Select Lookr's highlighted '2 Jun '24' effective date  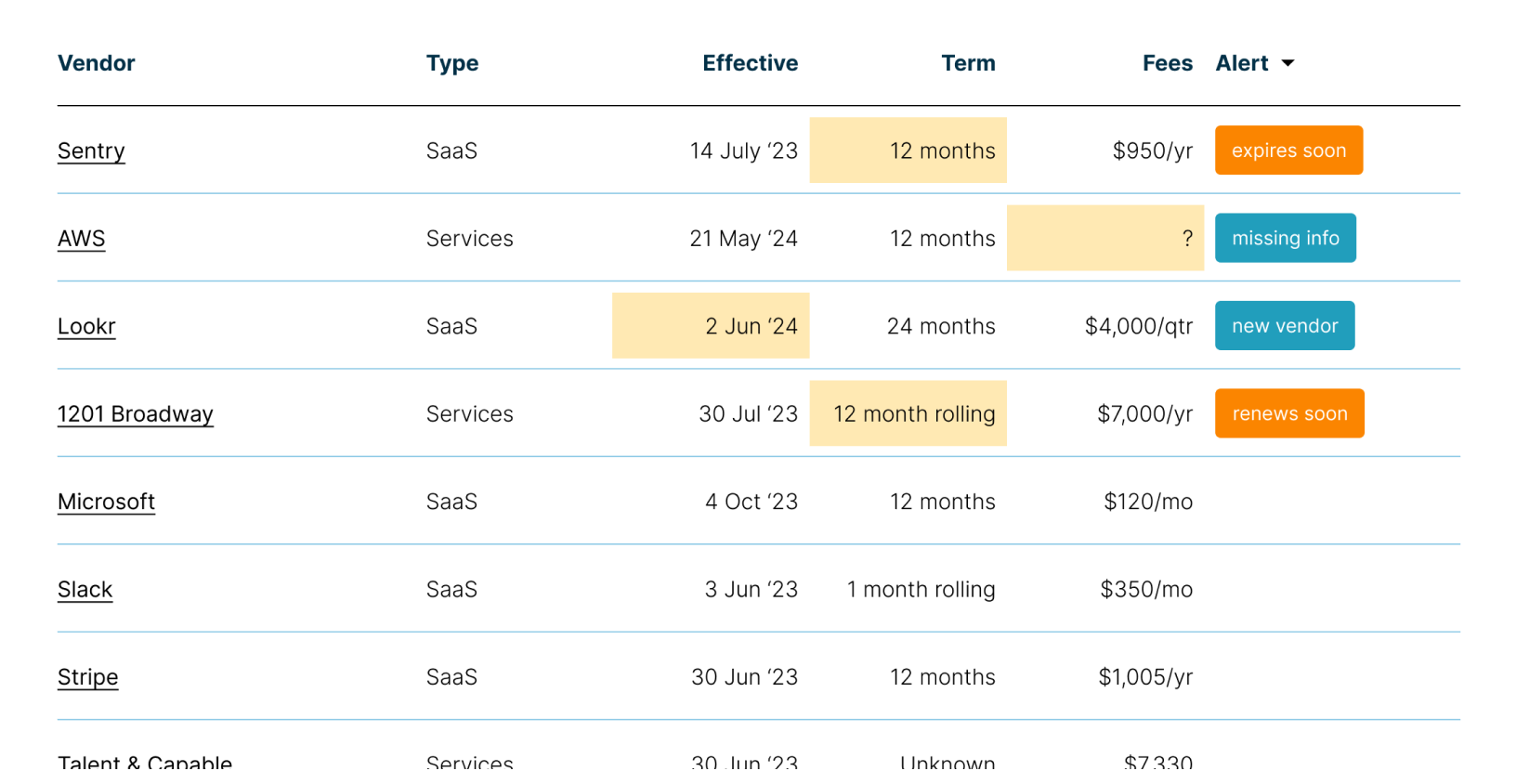[711, 325]
